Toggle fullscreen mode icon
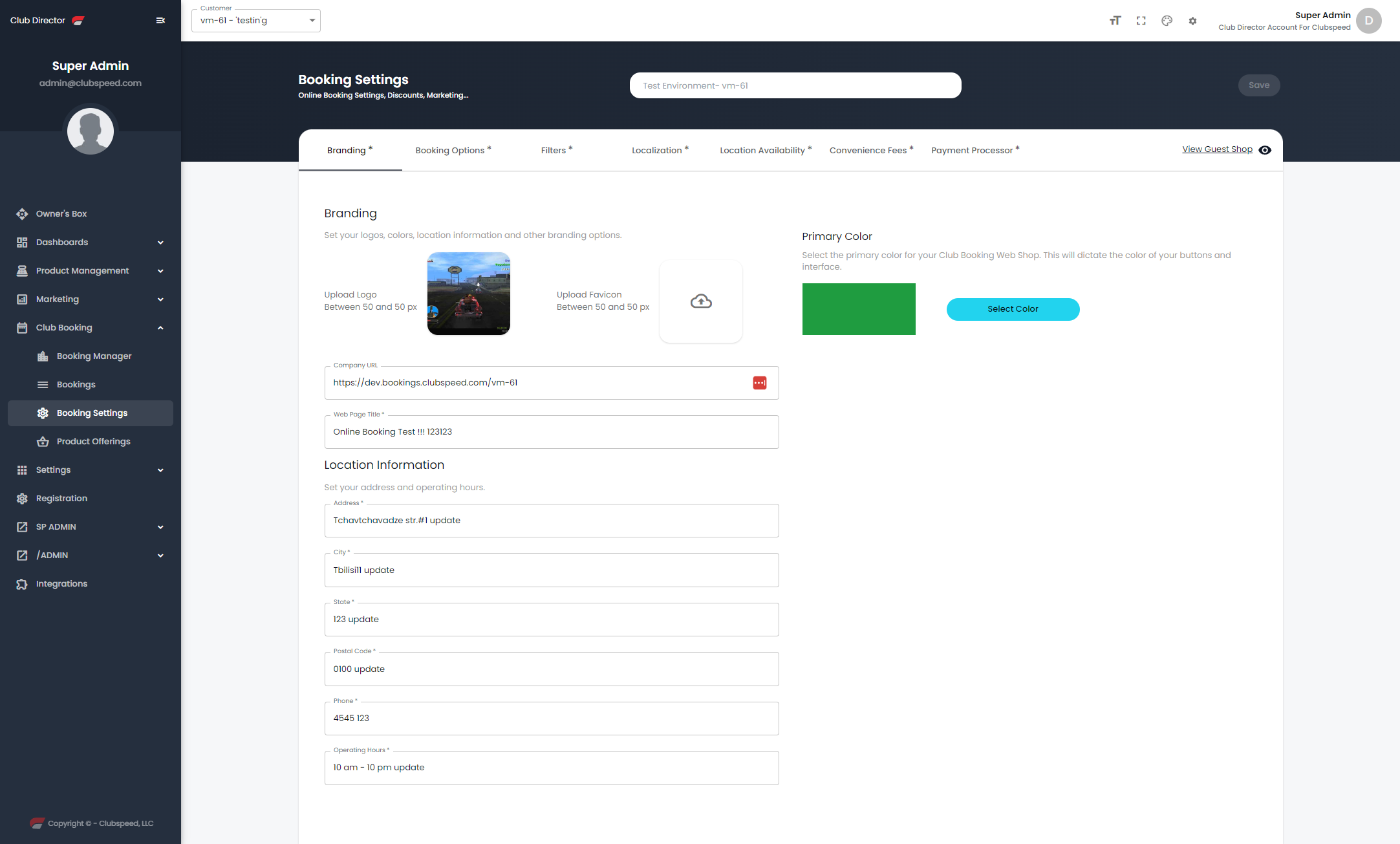 (x=1141, y=21)
